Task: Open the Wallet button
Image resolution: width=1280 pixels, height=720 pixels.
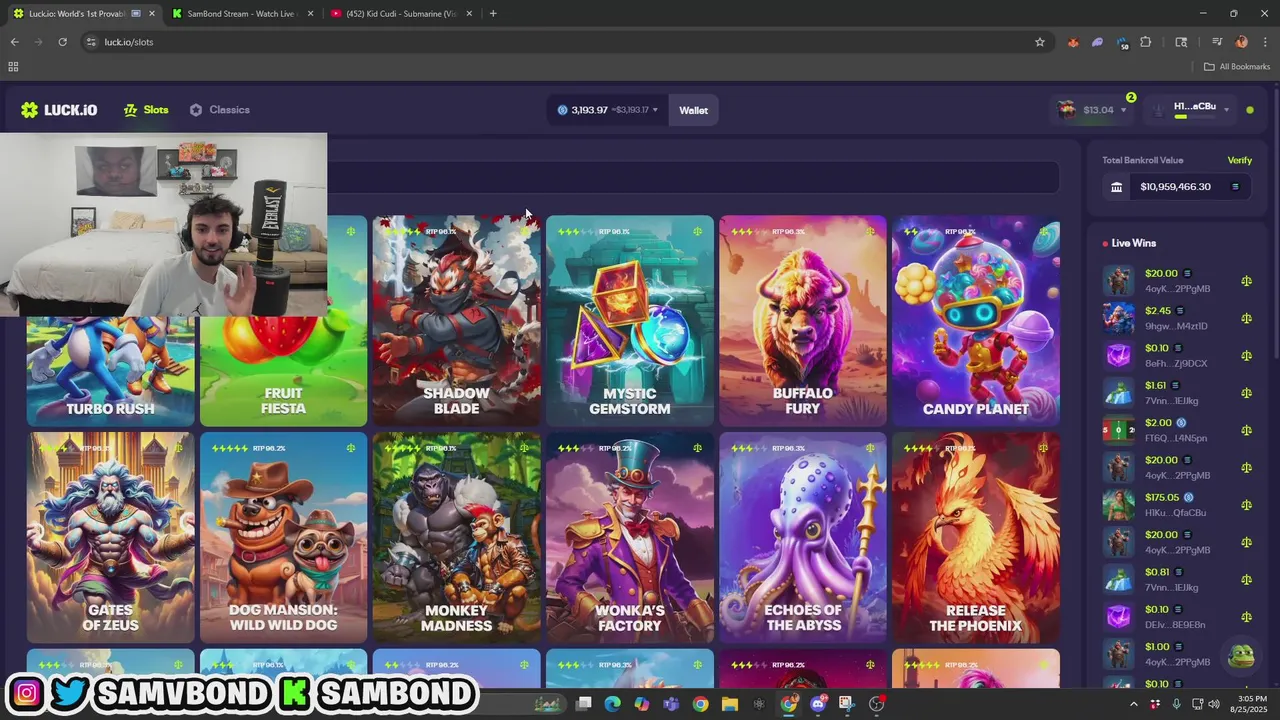Action: 694,110
